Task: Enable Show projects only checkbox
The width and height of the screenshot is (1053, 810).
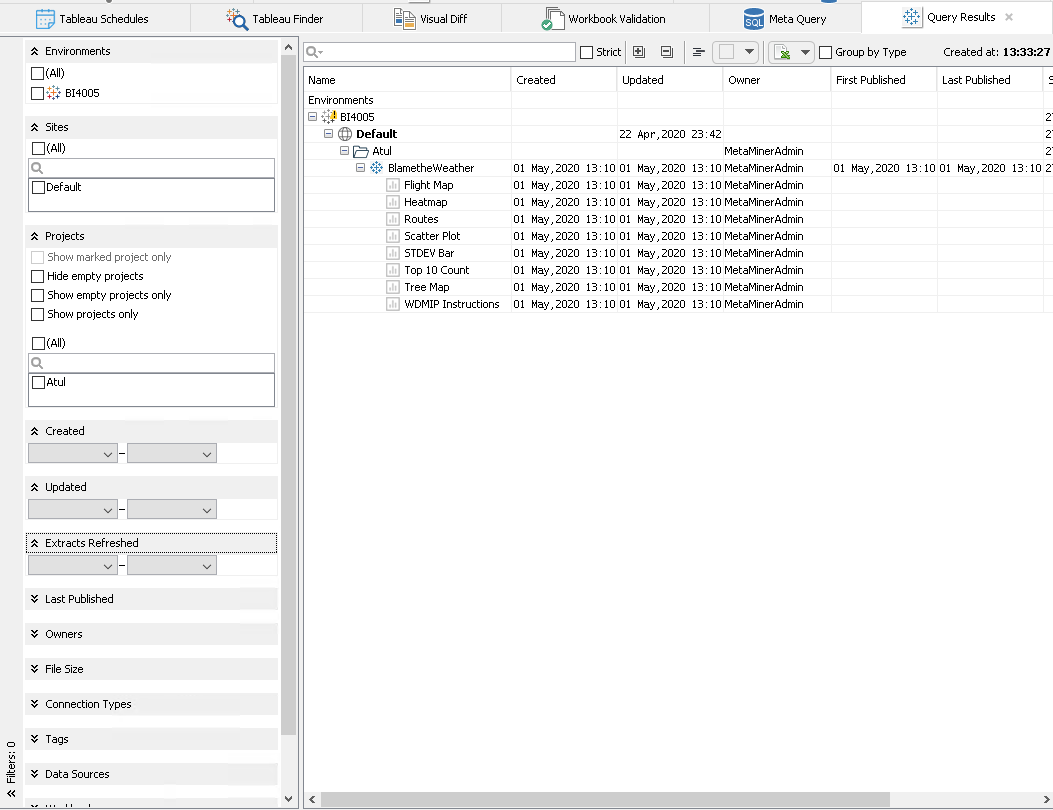Action: [x=38, y=314]
